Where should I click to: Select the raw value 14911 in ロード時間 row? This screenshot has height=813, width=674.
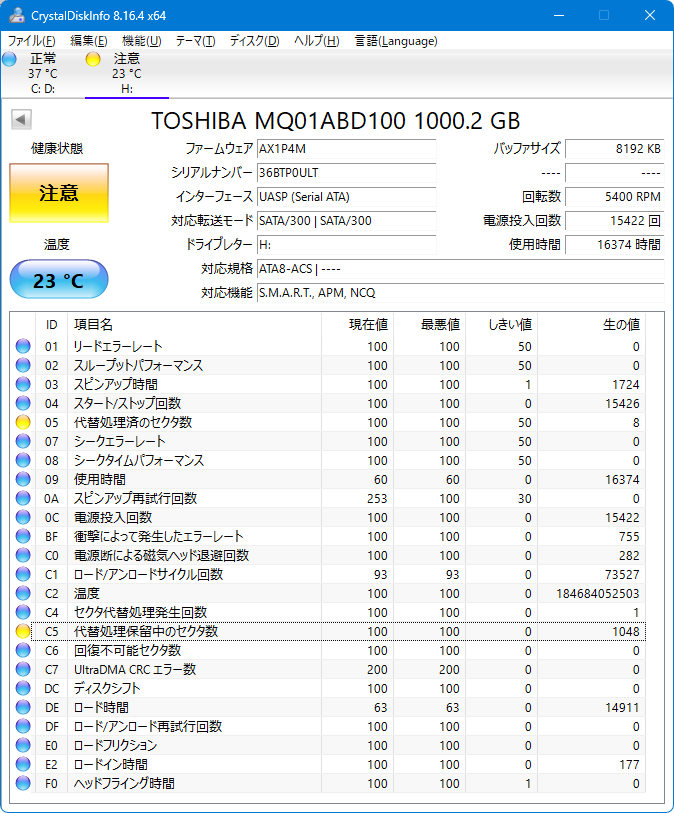click(622, 708)
